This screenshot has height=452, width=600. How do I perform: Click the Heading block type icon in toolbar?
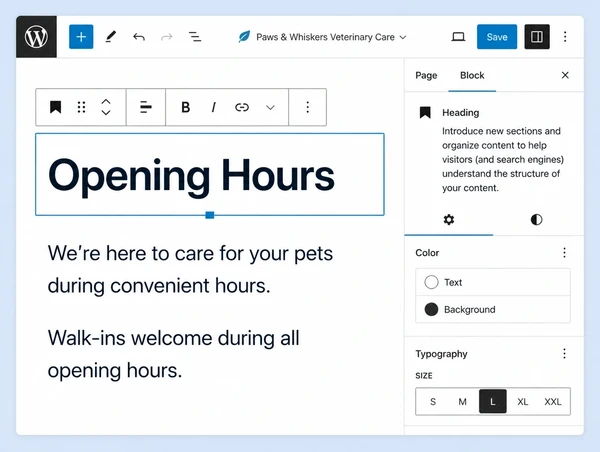point(55,107)
